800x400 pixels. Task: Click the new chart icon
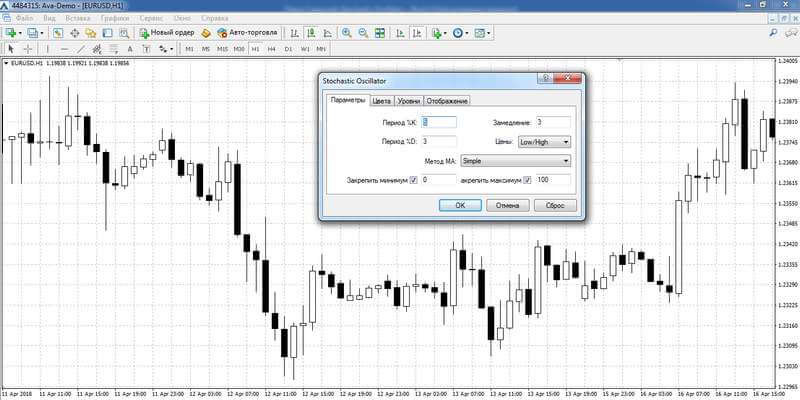pyautogui.click(x=10, y=33)
